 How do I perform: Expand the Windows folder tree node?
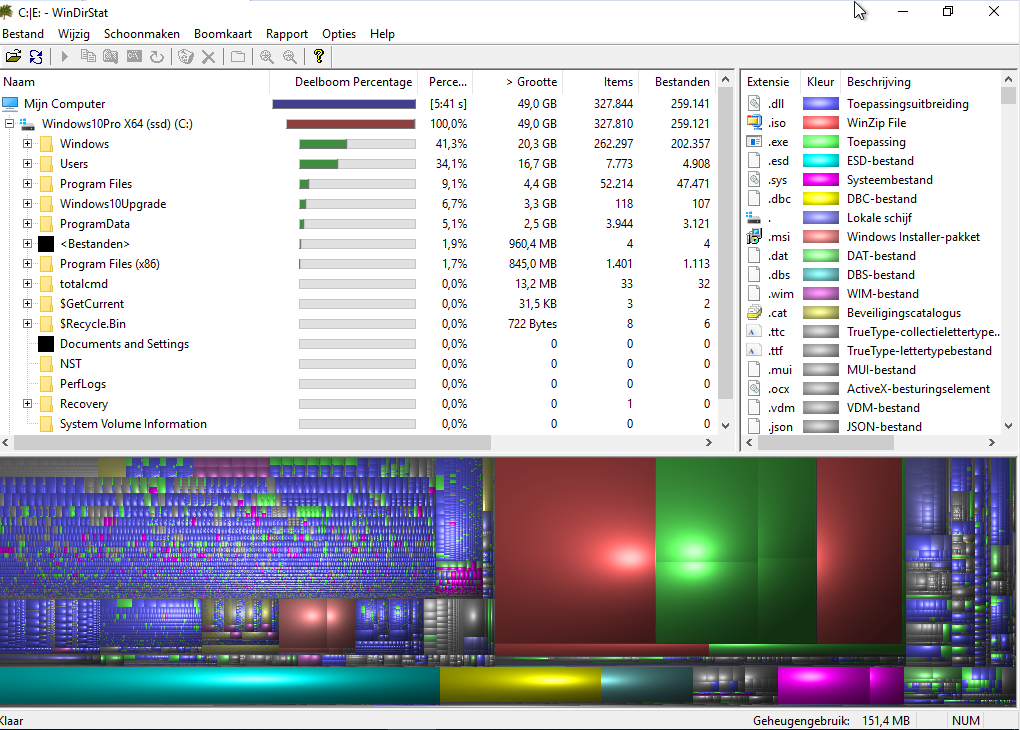(28, 144)
